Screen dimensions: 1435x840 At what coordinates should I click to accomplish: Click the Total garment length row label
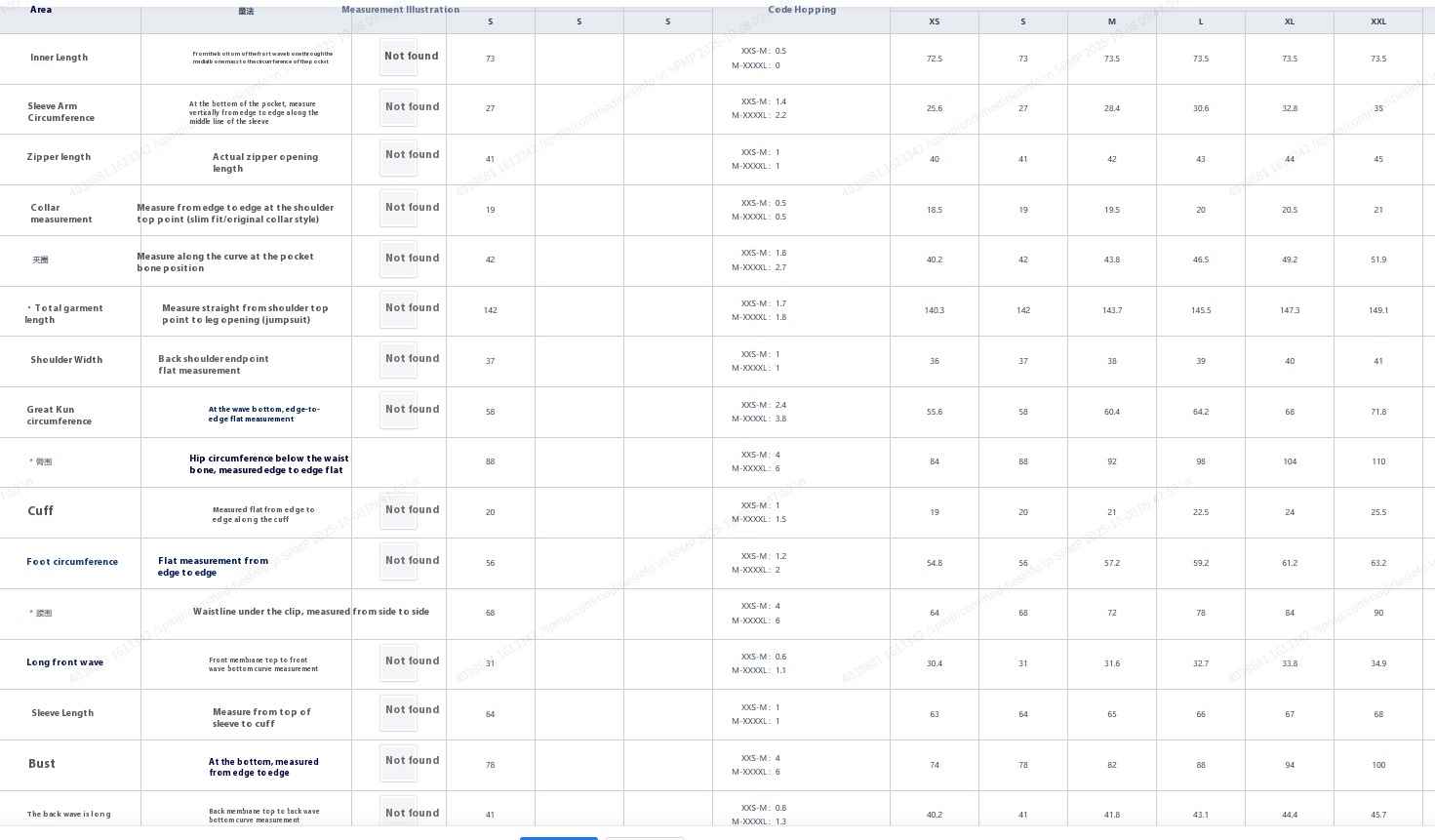[64, 314]
